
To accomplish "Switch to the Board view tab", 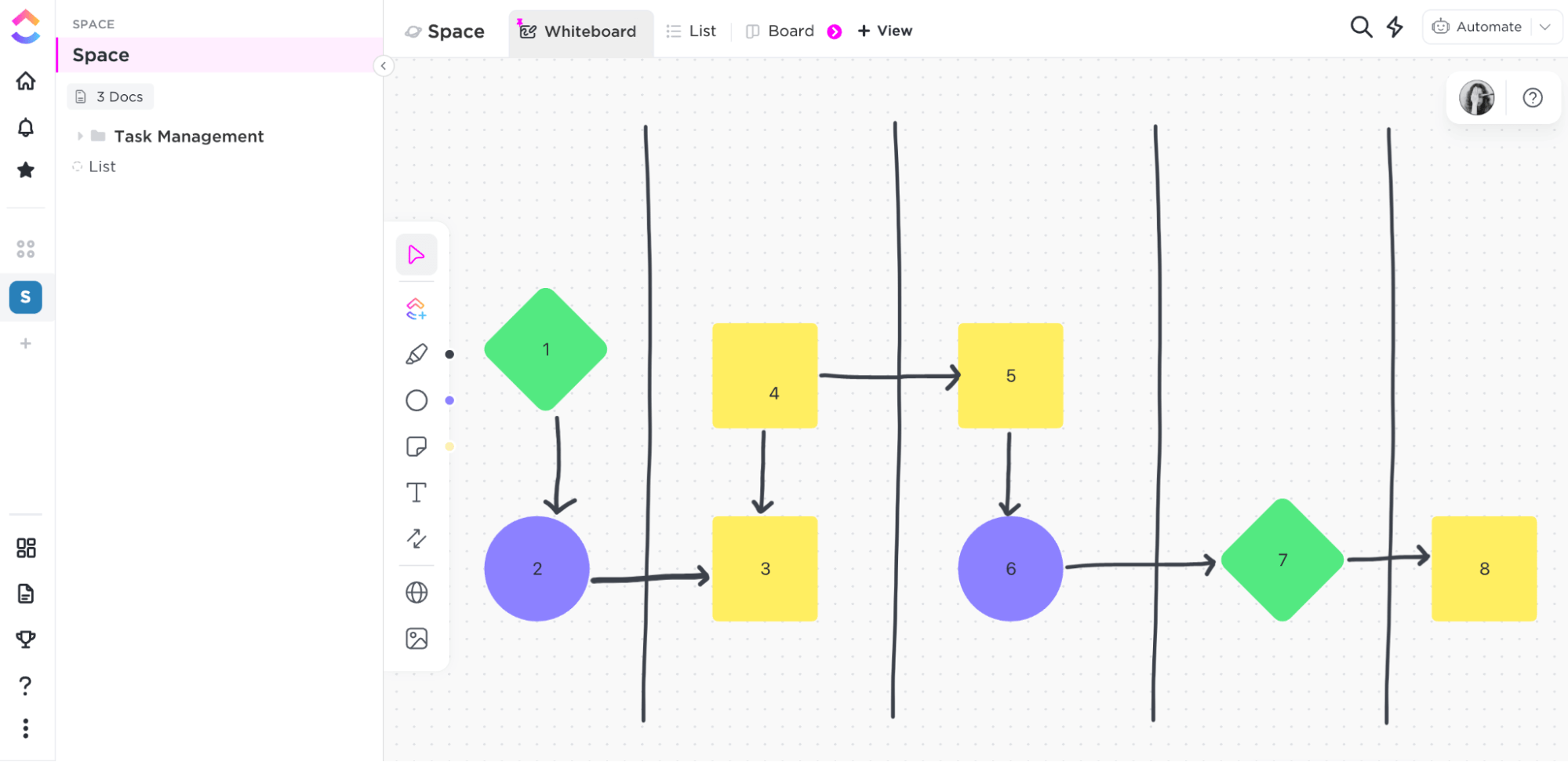I will tap(780, 31).
